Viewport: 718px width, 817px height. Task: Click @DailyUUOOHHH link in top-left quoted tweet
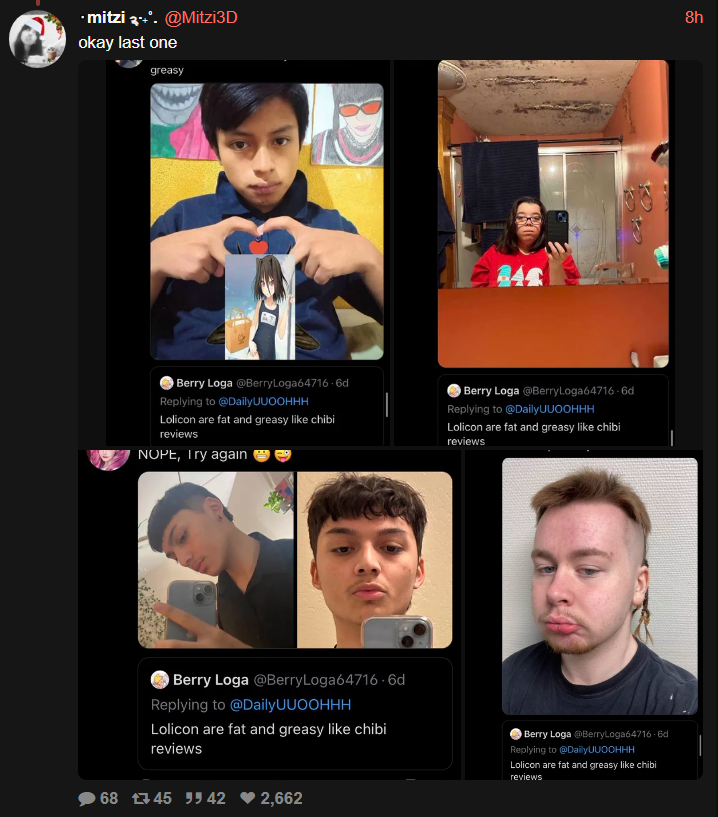coord(263,401)
